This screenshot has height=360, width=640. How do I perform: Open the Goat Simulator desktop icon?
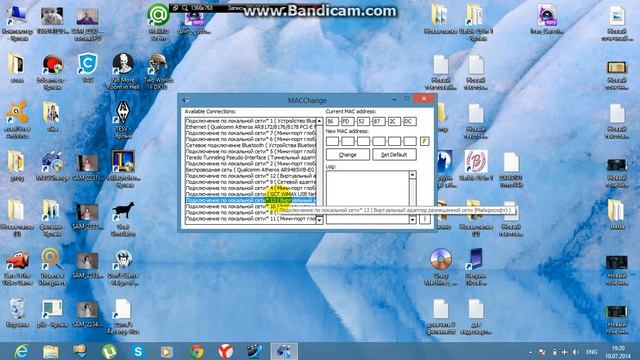(123, 218)
